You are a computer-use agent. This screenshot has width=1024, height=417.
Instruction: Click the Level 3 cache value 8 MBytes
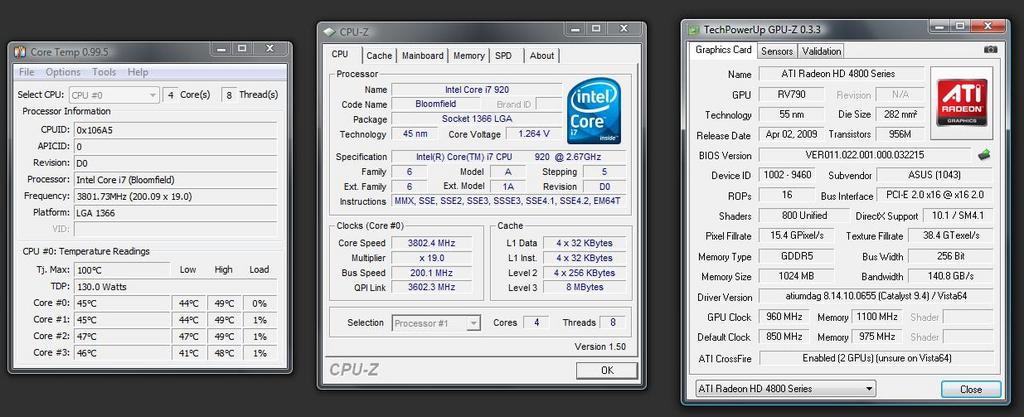tap(584, 287)
